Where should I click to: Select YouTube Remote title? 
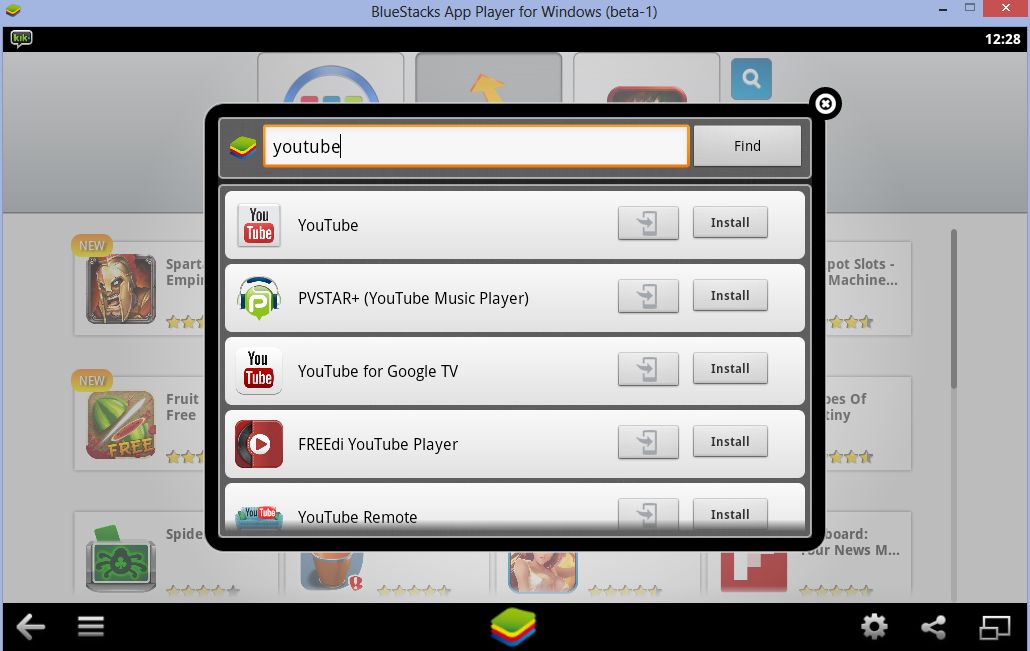357,517
